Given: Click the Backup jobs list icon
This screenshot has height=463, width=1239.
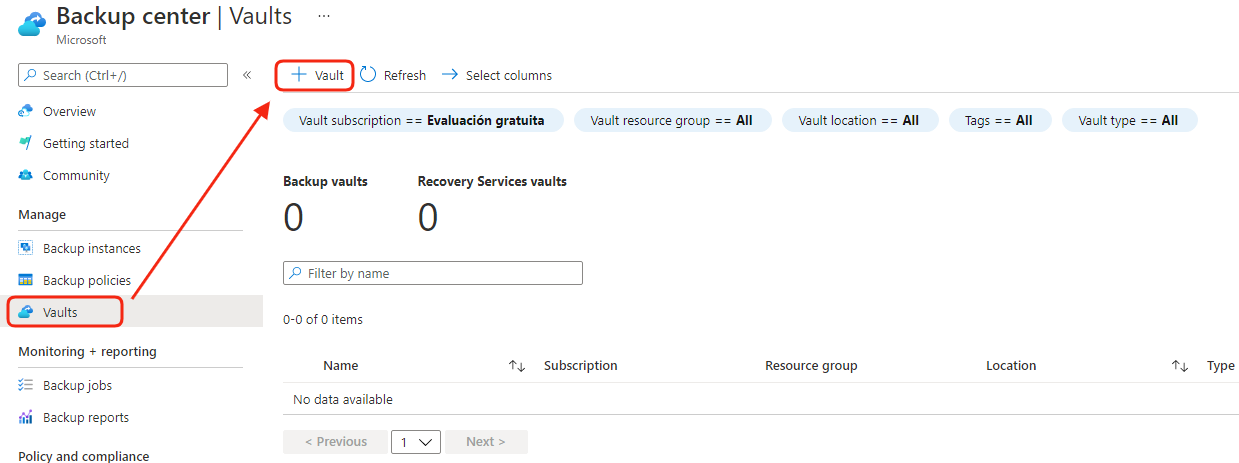Looking at the screenshot, I should point(26,385).
